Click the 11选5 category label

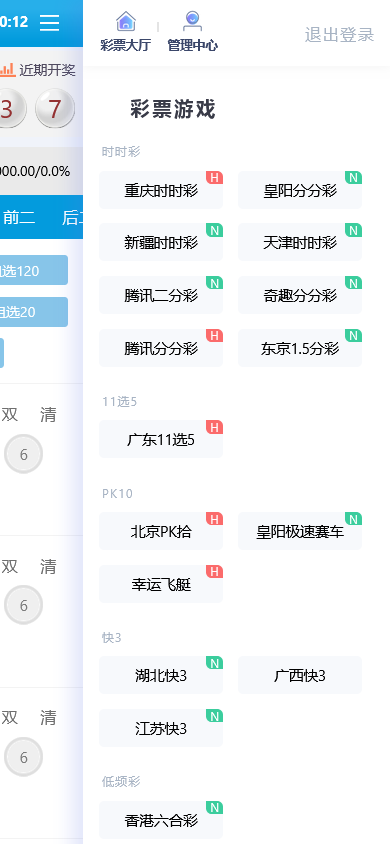click(120, 402)
